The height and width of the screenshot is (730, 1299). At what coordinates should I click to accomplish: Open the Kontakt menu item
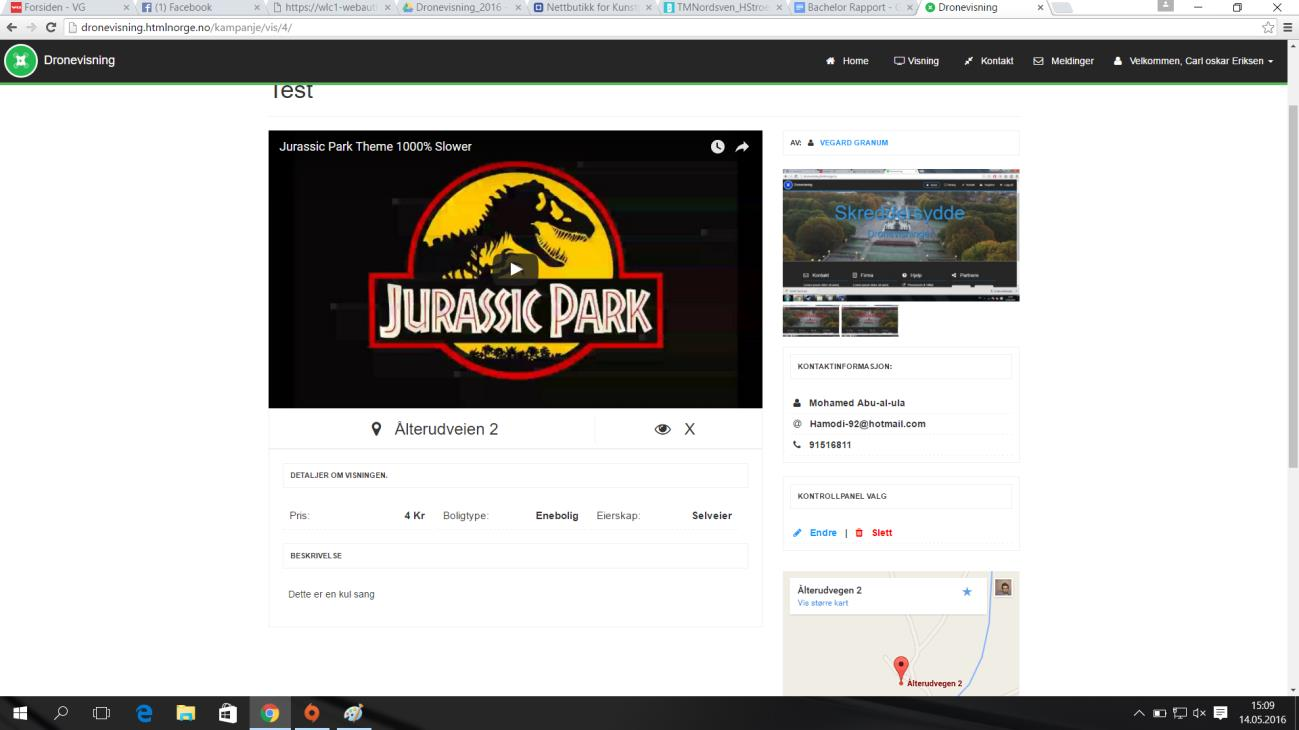(988, 61)
